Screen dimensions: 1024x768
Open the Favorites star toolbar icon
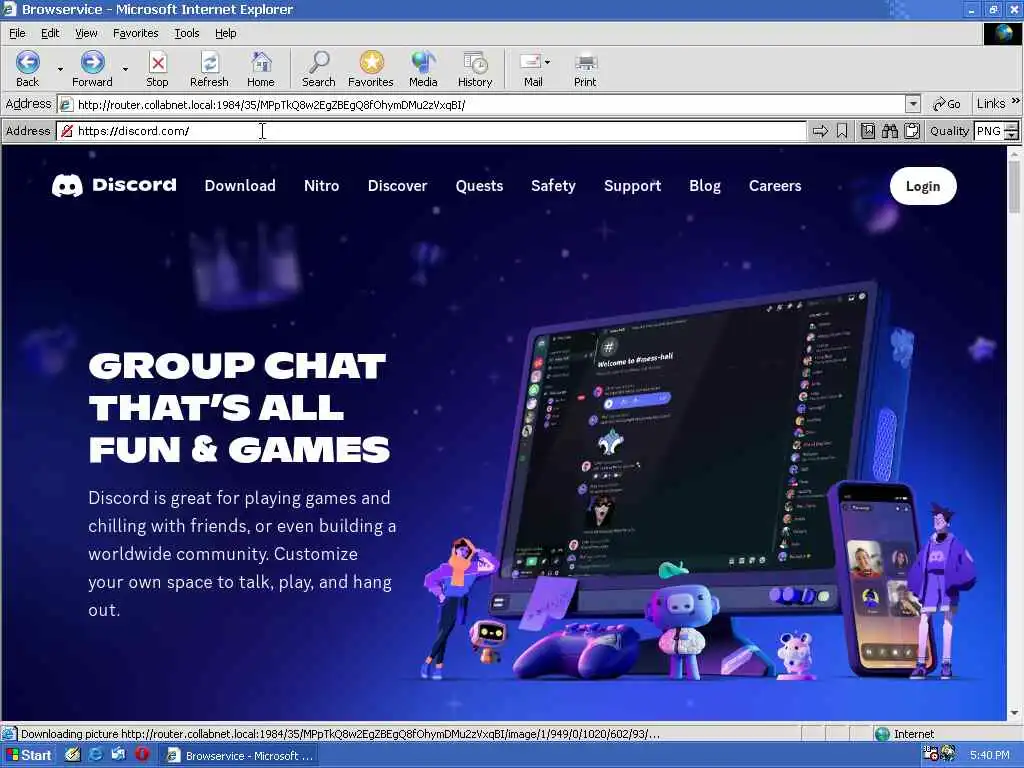click(370, 69)
